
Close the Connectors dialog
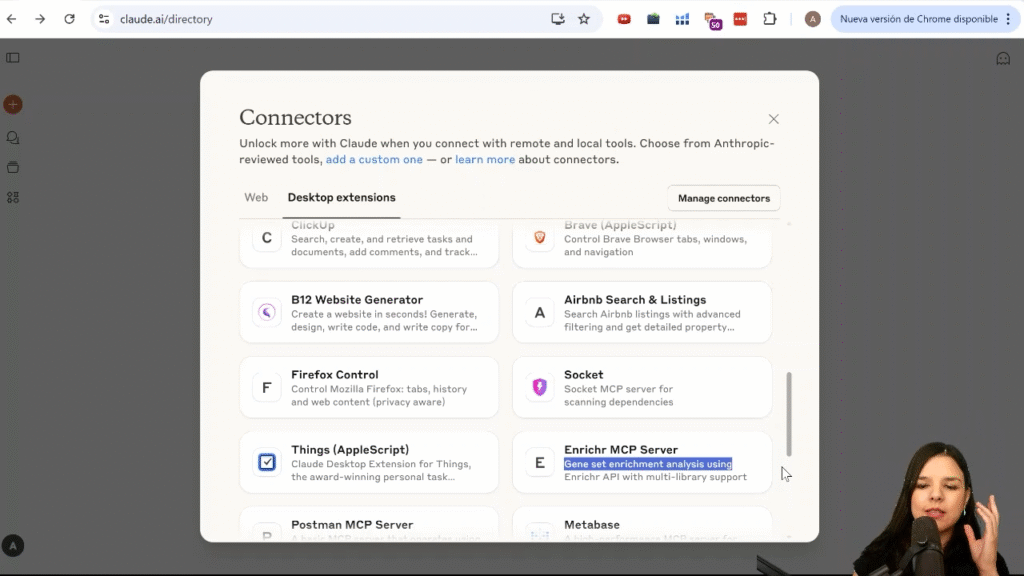coord(773,119)
